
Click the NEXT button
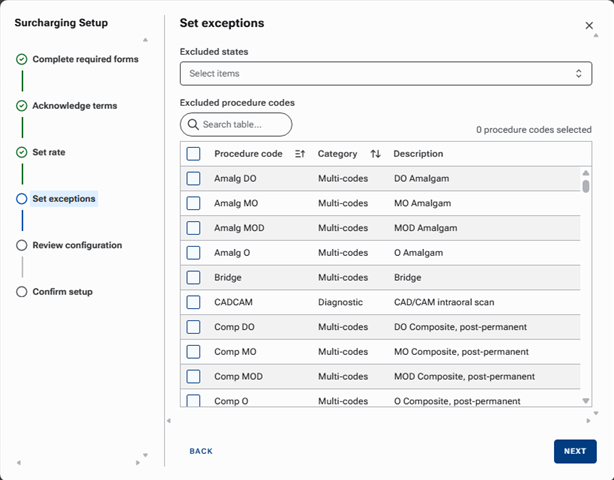pyautogui.click(x=575, y=451)
